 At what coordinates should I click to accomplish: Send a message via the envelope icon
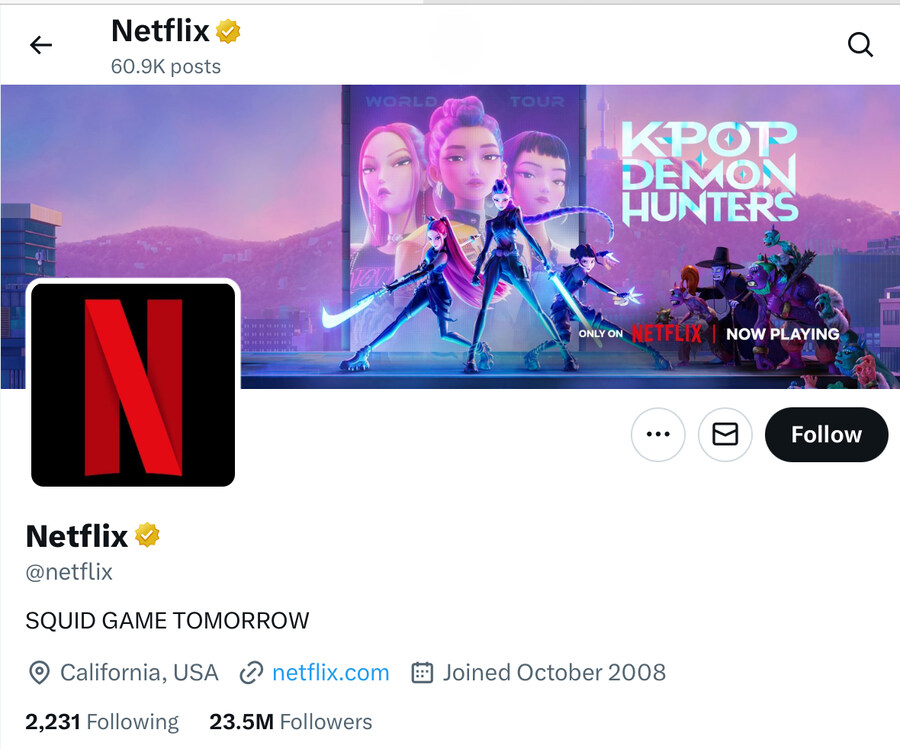(725, 434)
